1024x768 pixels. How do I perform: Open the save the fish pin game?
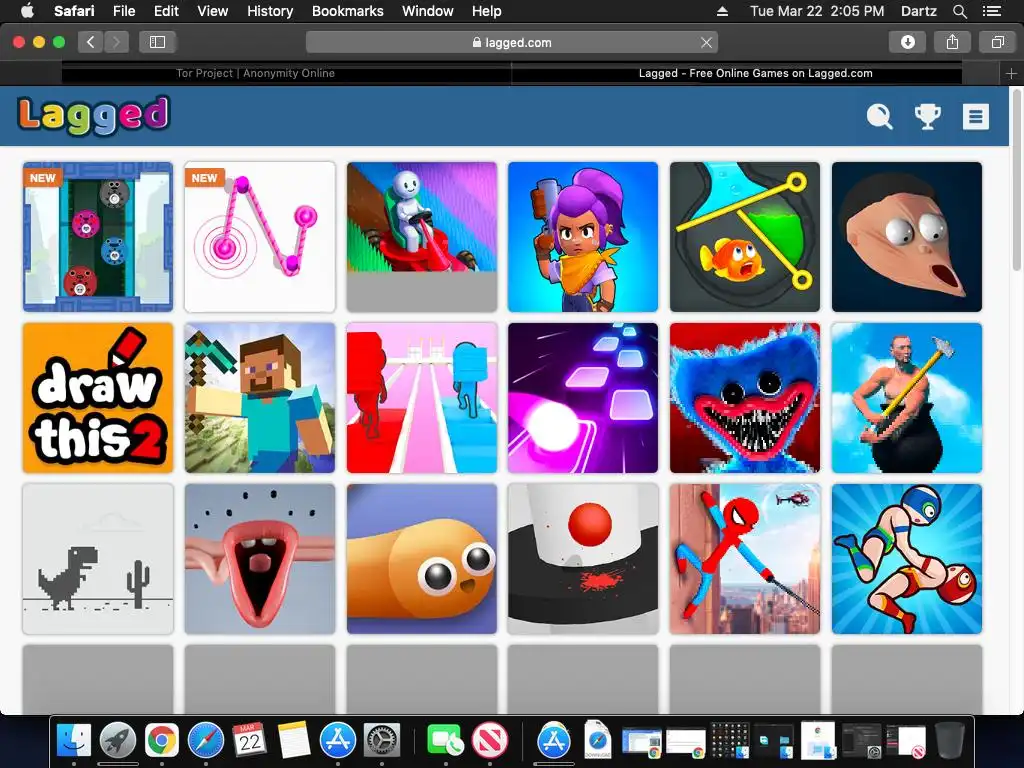744,237
